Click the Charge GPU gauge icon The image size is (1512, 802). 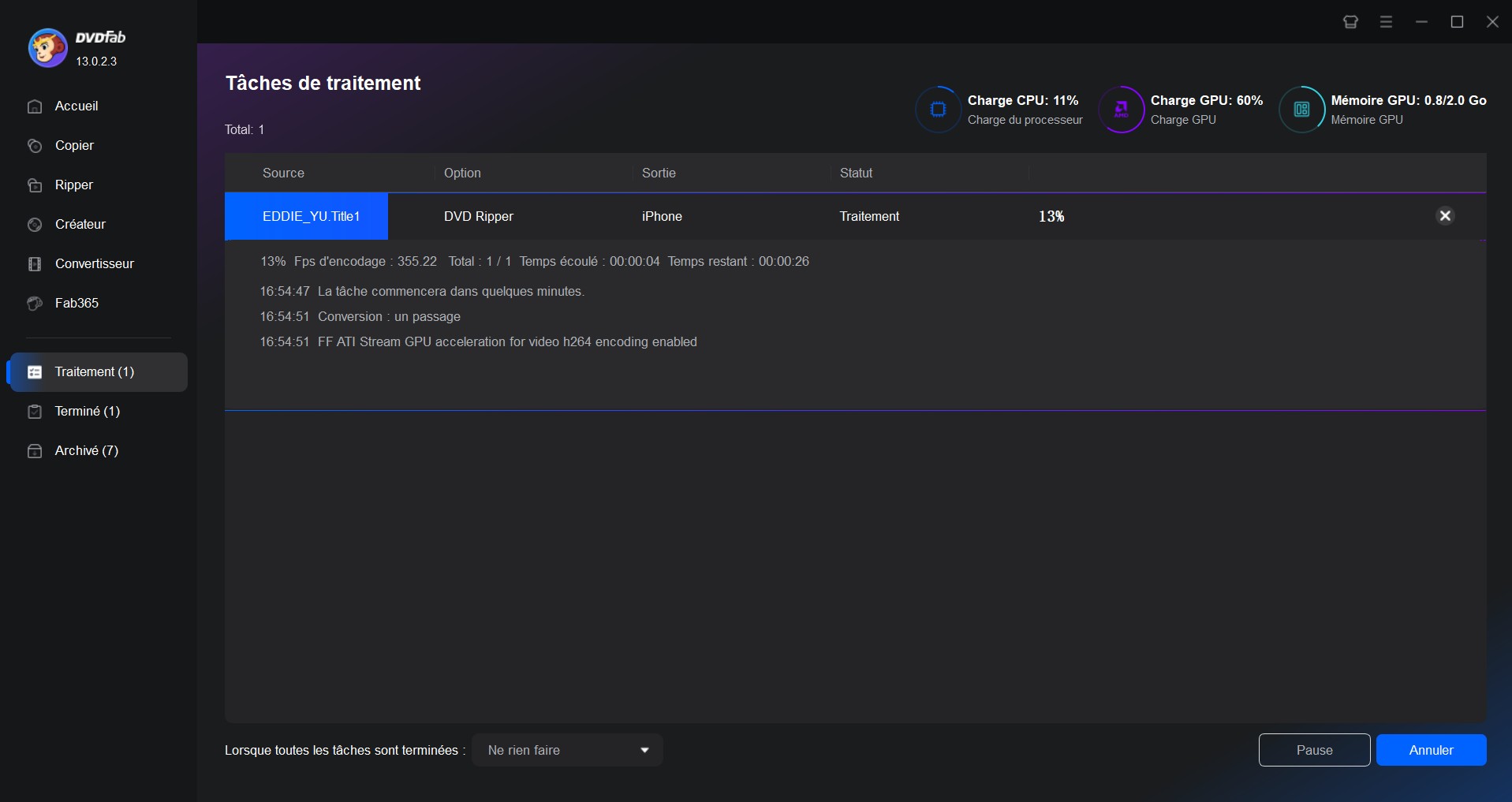[1121, 110]
